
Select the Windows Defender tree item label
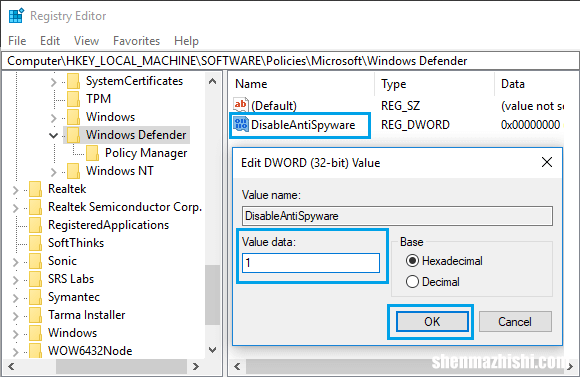136,135
